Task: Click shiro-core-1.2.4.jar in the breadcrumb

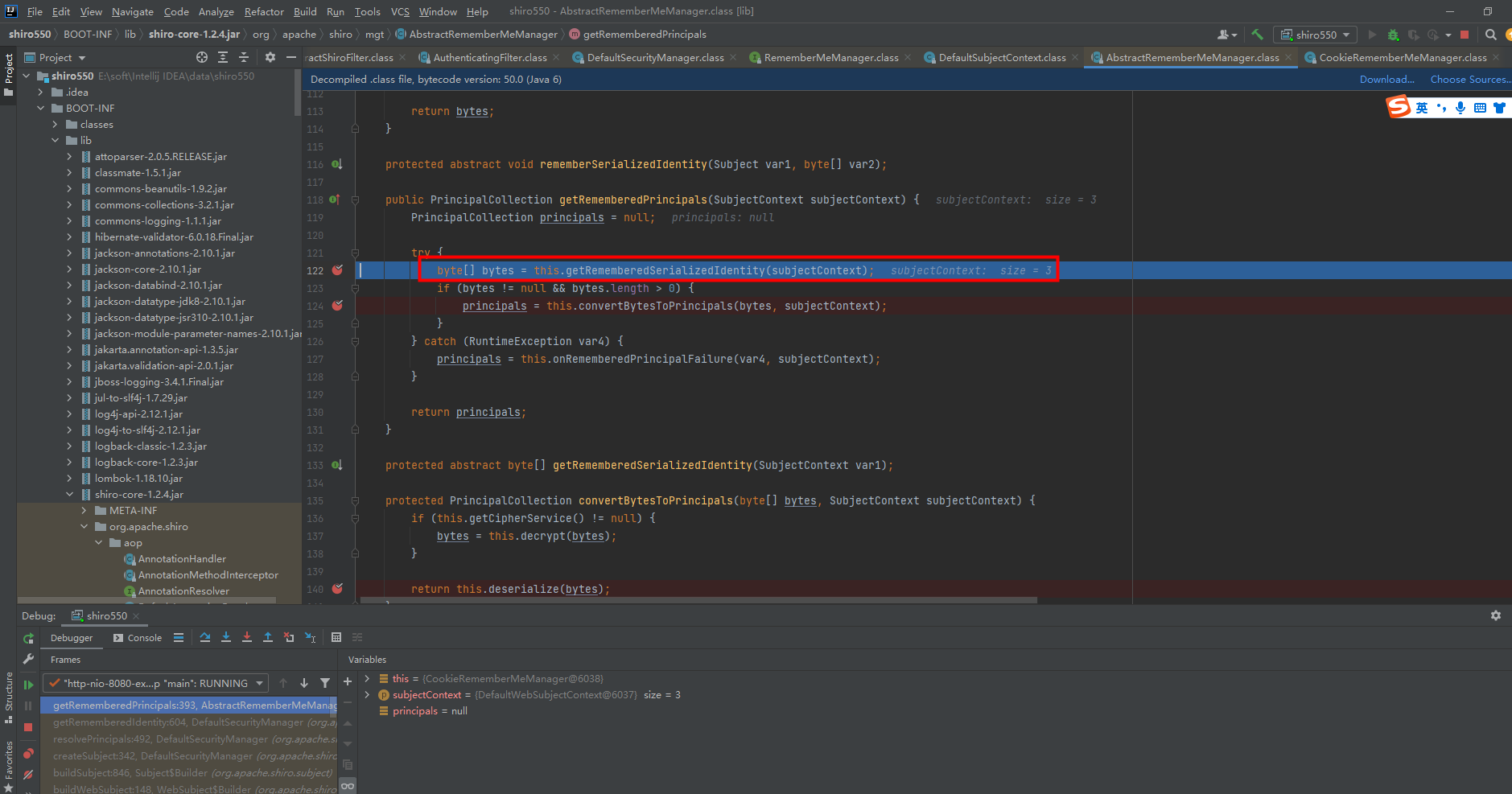Action: [x=194, y=35]
